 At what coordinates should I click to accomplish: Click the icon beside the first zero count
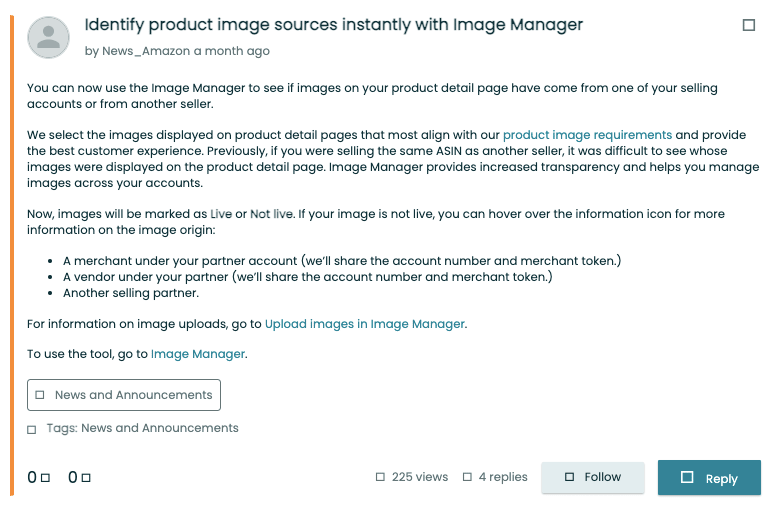46,478
